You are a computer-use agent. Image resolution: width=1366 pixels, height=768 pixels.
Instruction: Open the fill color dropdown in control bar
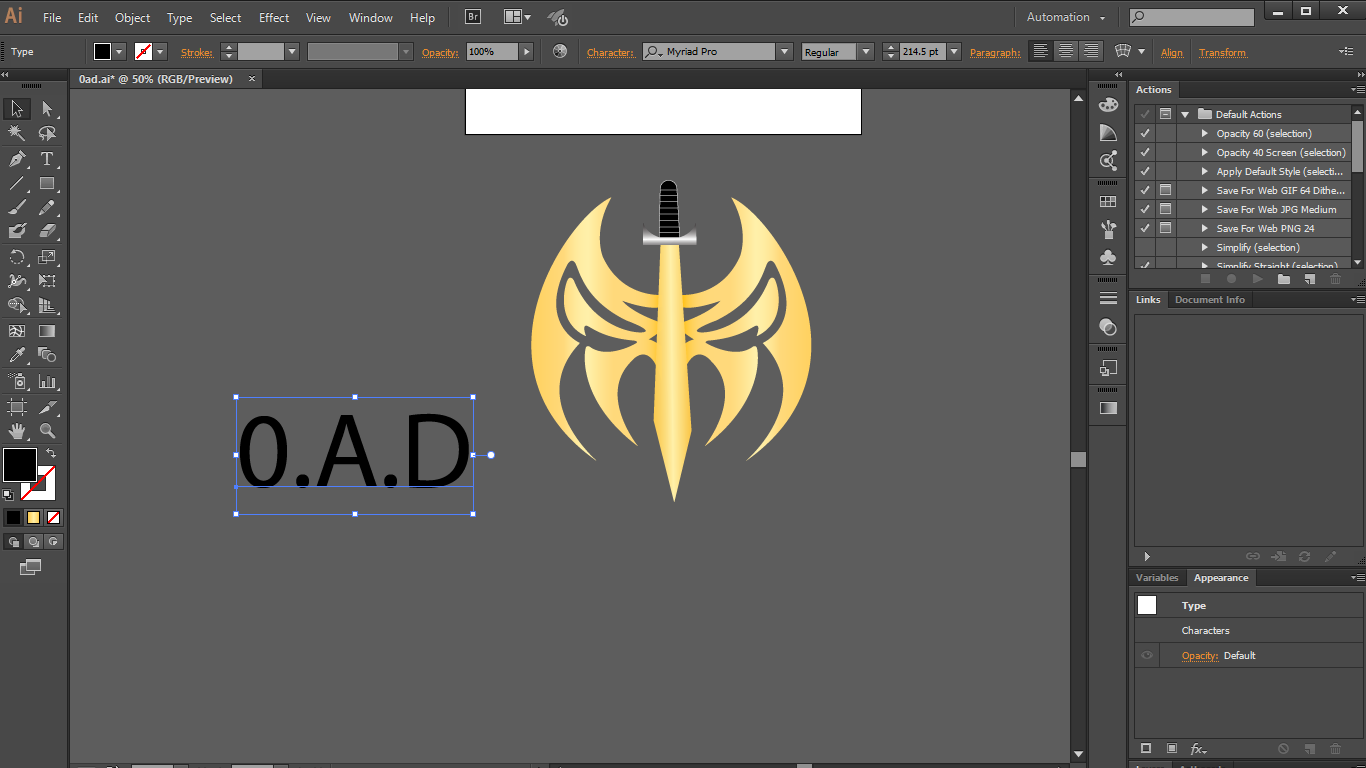click(120, 52)
